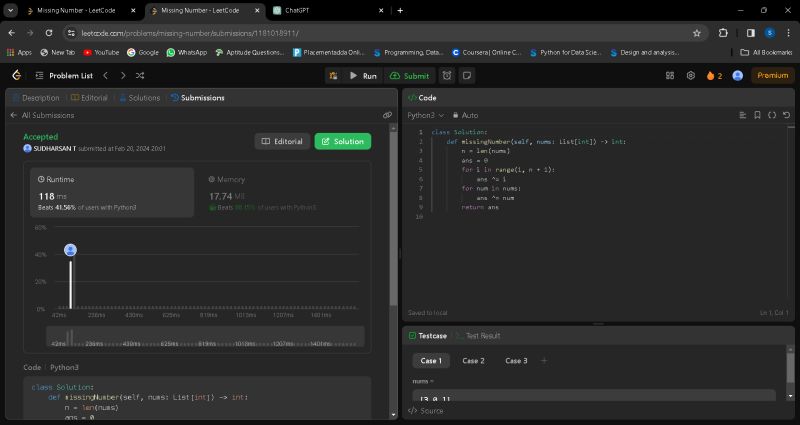Click the nums input field

[594, 395]
